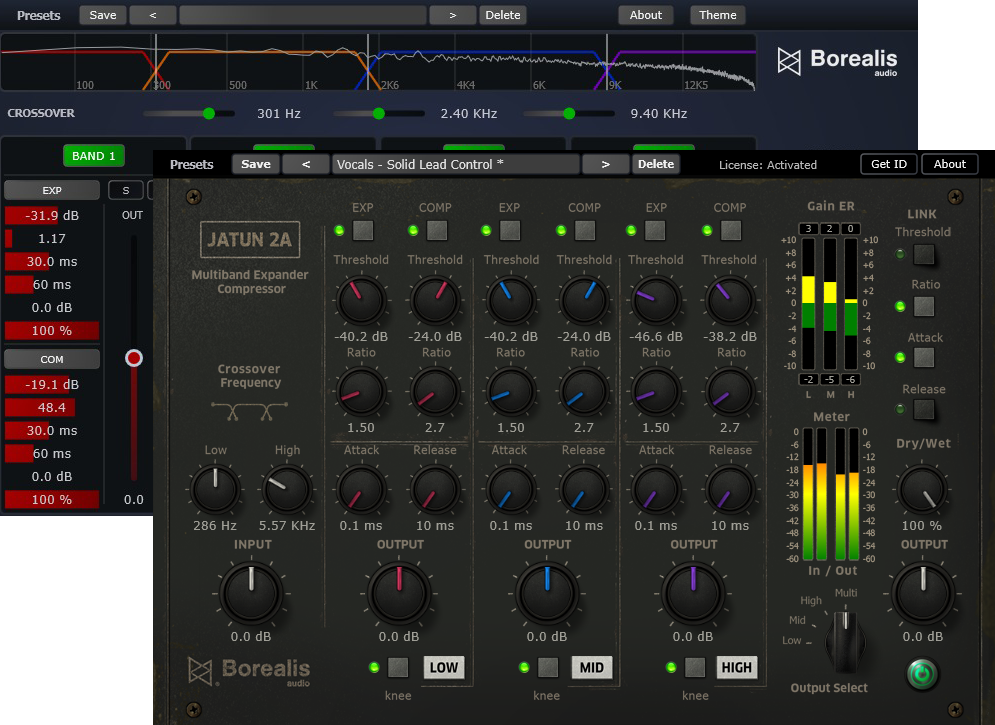This screenshot has width=995, height=725.
Task: Click the high band purple OUTPUT knob
Action: pos(693,593)
